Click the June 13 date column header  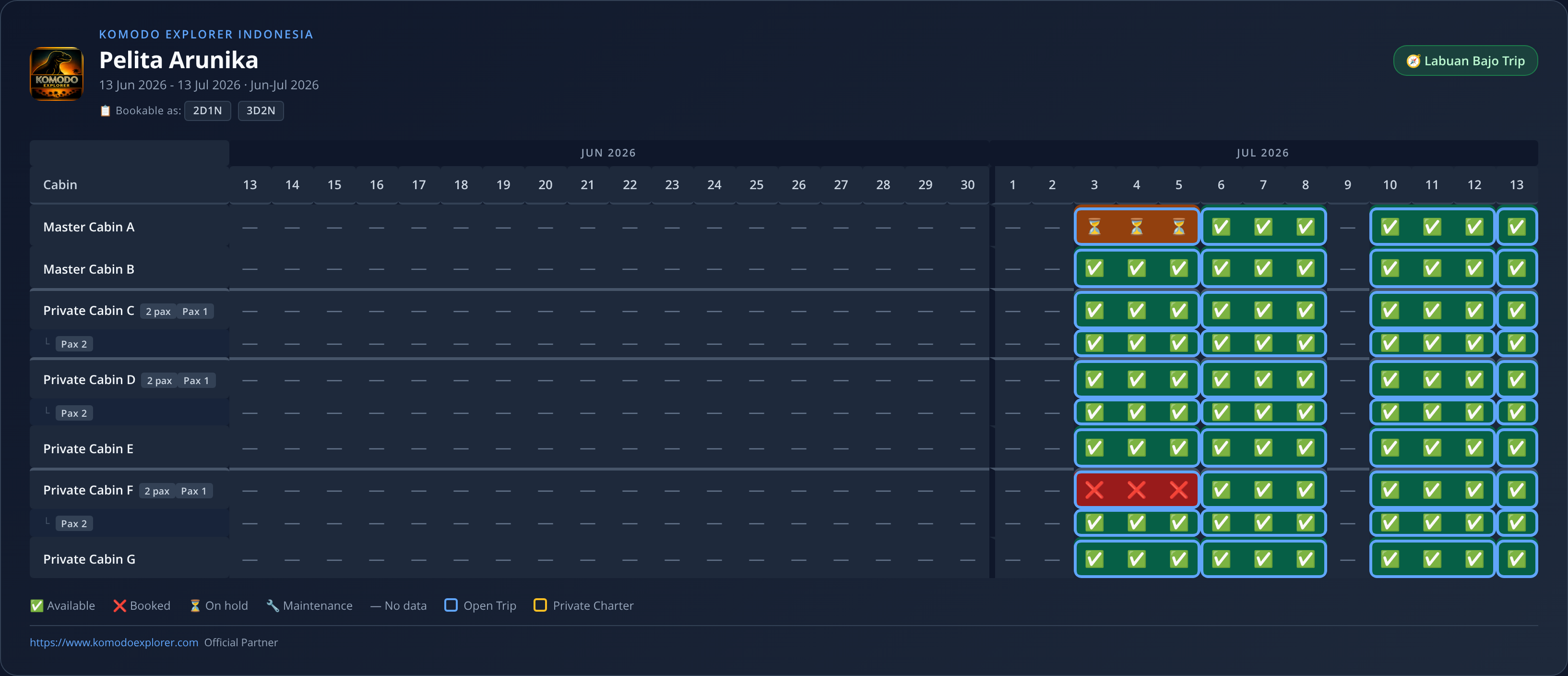pos(249,184)
